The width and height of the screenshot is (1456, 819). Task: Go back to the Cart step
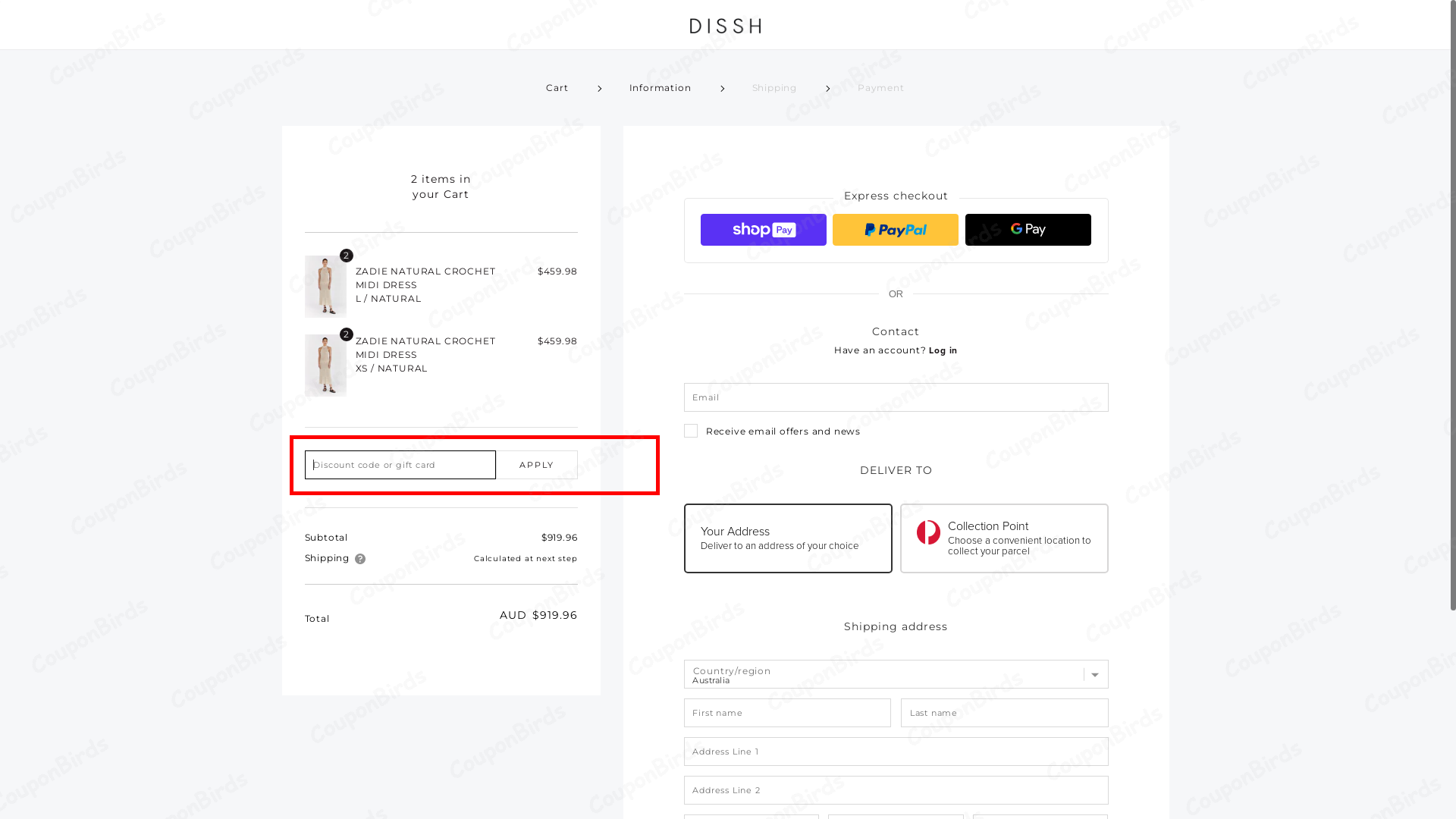[557, 88]
